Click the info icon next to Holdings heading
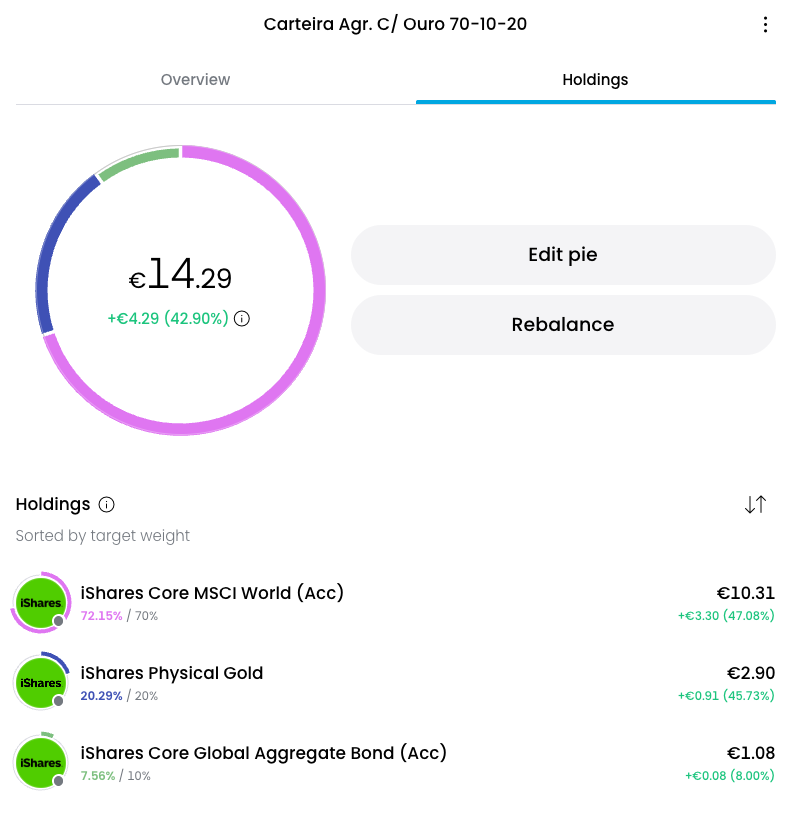 point(107,505)
